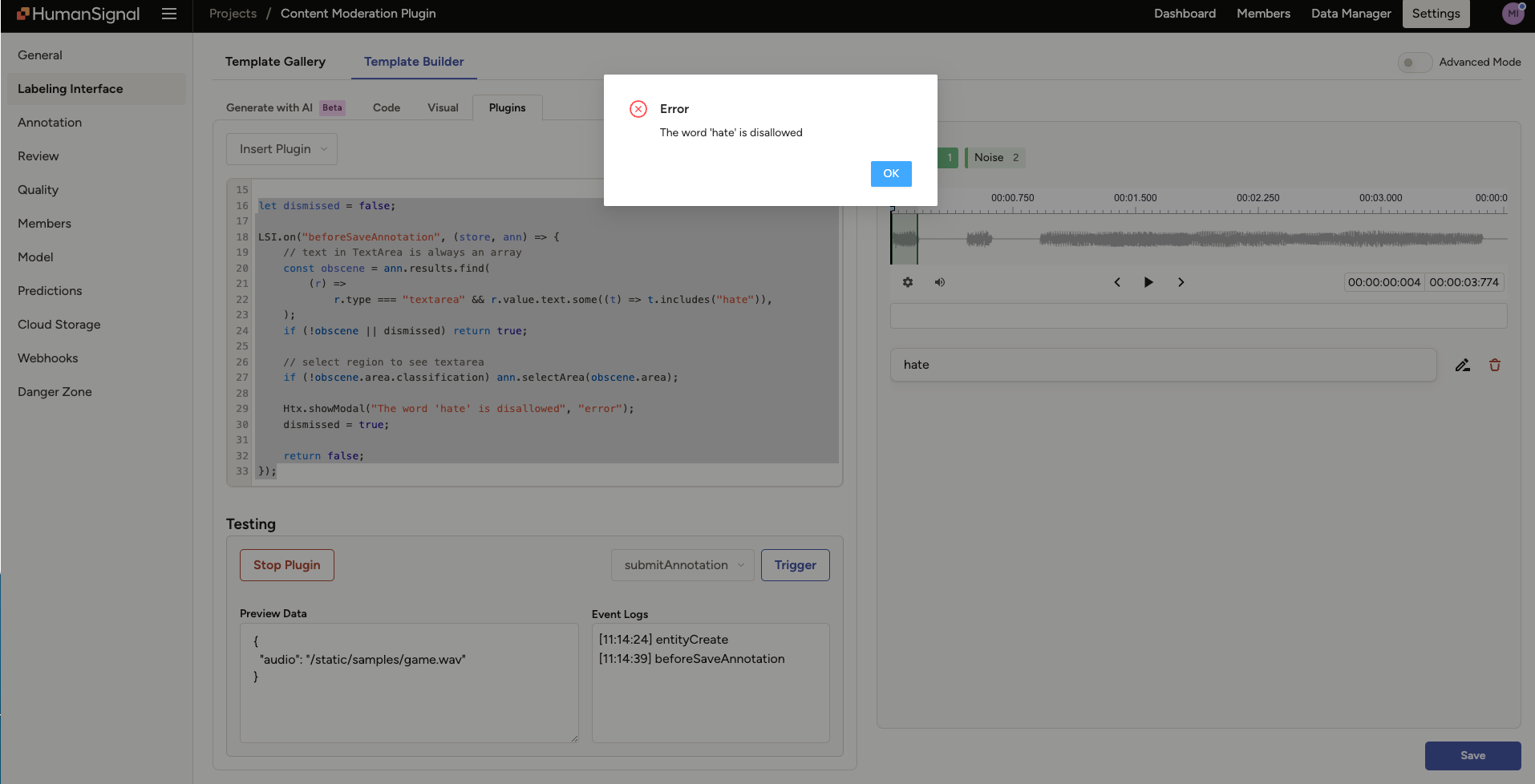1535x784 pixels.
Task: Open Annotation settings in sidebar
Action: [x=96, y=123]
